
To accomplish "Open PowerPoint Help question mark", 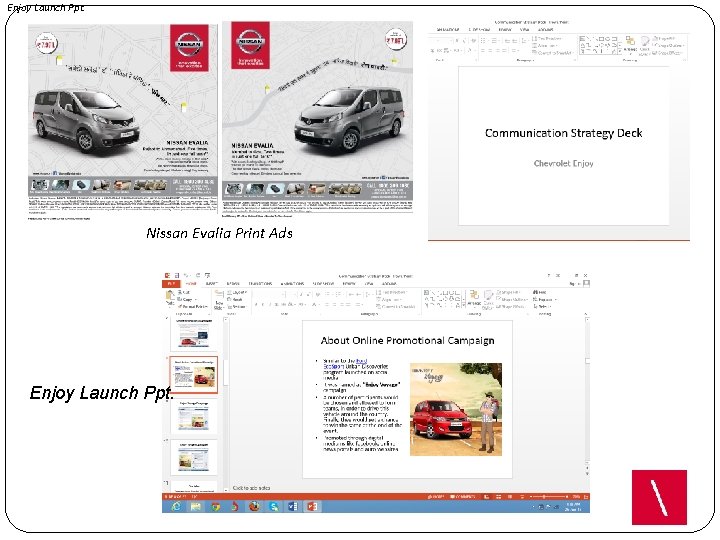I will pyautogui.click(x=549, y=276).
